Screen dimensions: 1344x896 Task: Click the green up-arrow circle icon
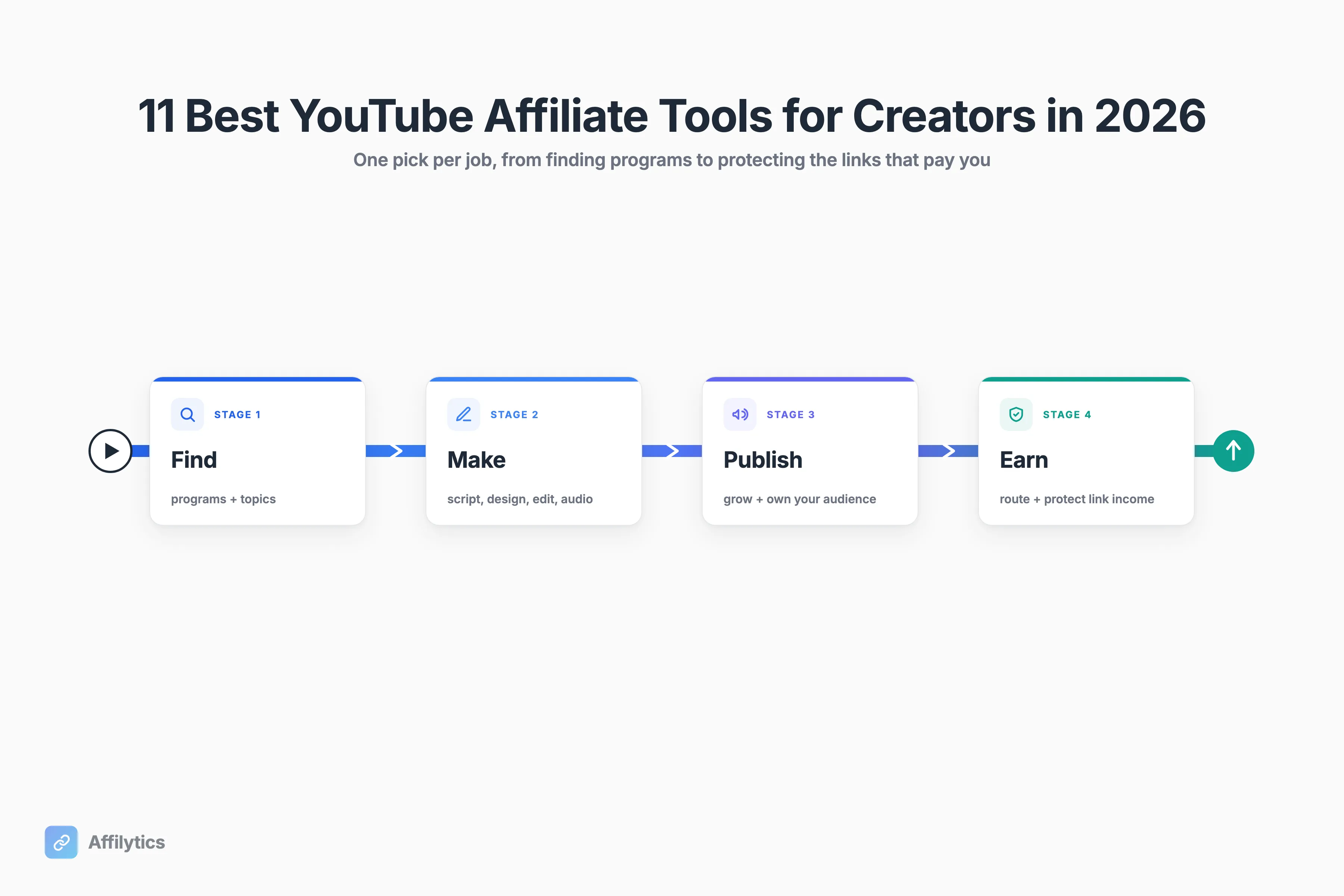(1233, 451)
